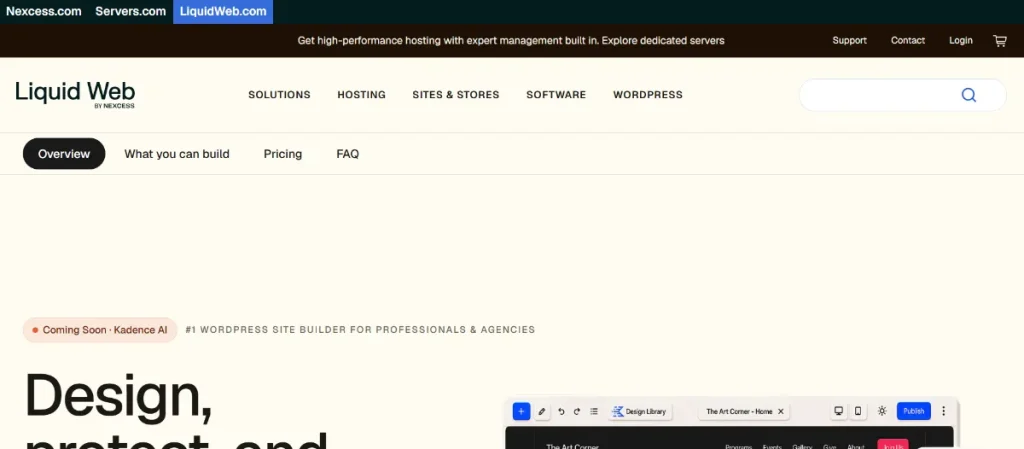This screenshot has height=449, width=1024.
Task: Toggle the sun brightness icon
Action: [882, 411]
